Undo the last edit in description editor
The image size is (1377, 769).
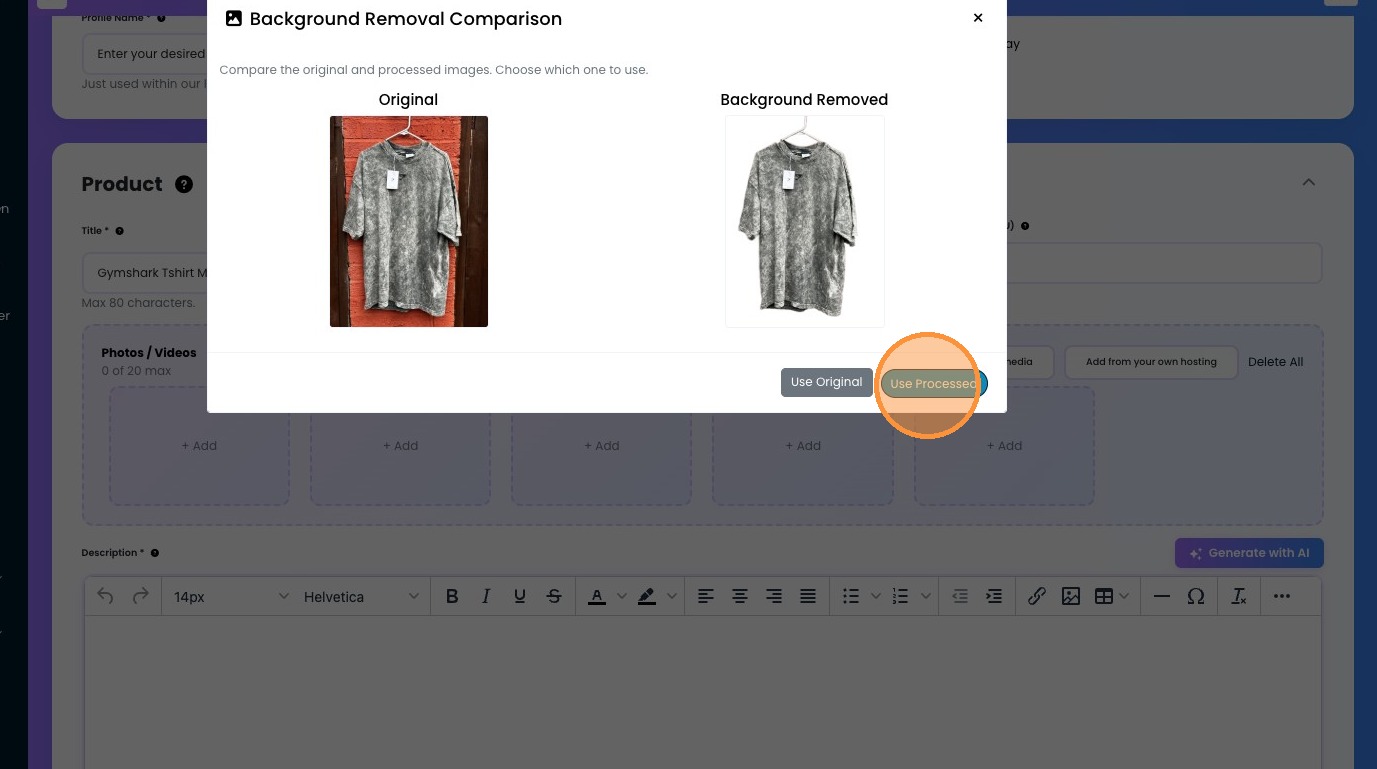(x=106, y=596)
